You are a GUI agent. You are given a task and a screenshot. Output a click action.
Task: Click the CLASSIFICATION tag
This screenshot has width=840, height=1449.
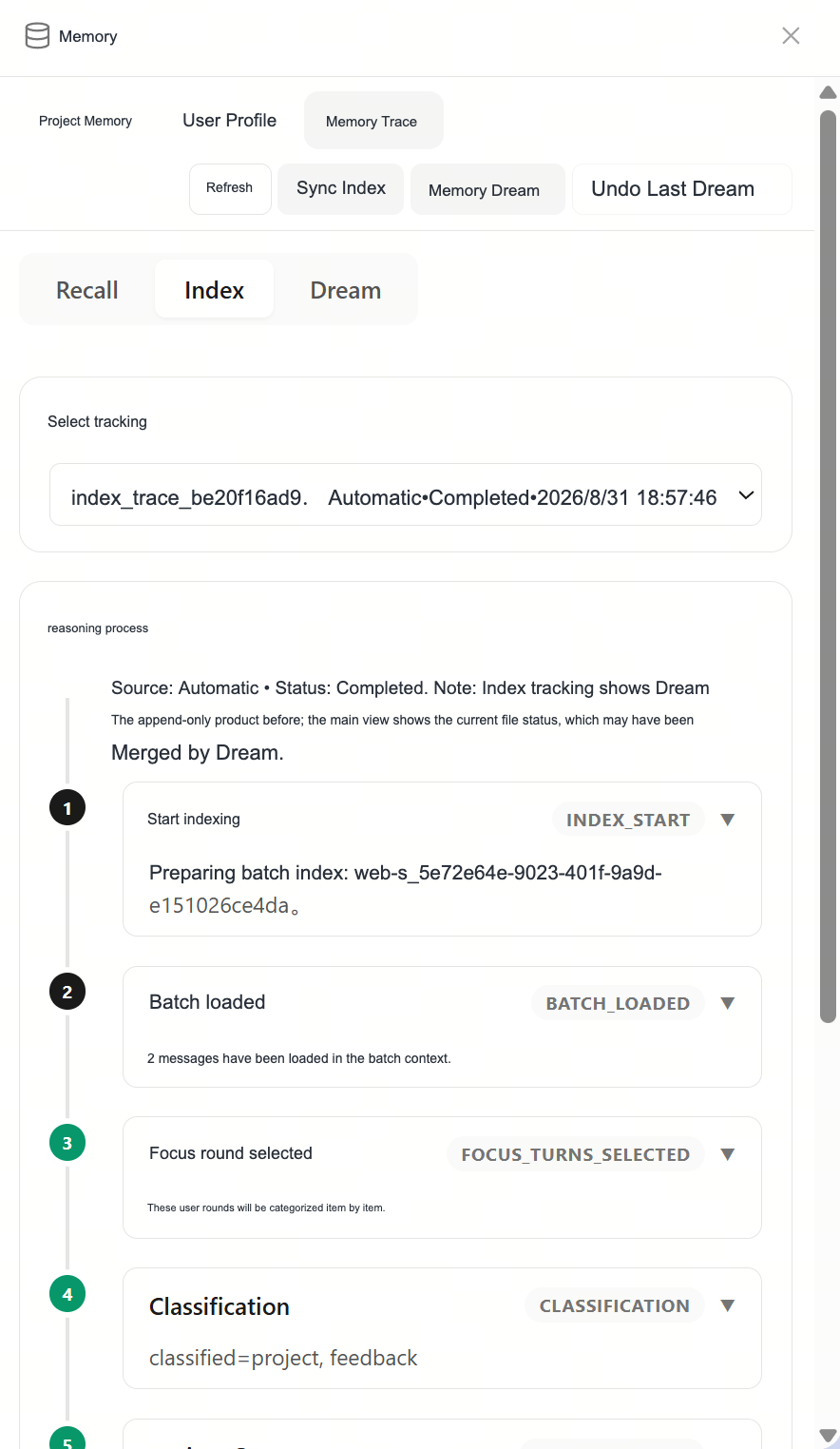[615, 1305]
